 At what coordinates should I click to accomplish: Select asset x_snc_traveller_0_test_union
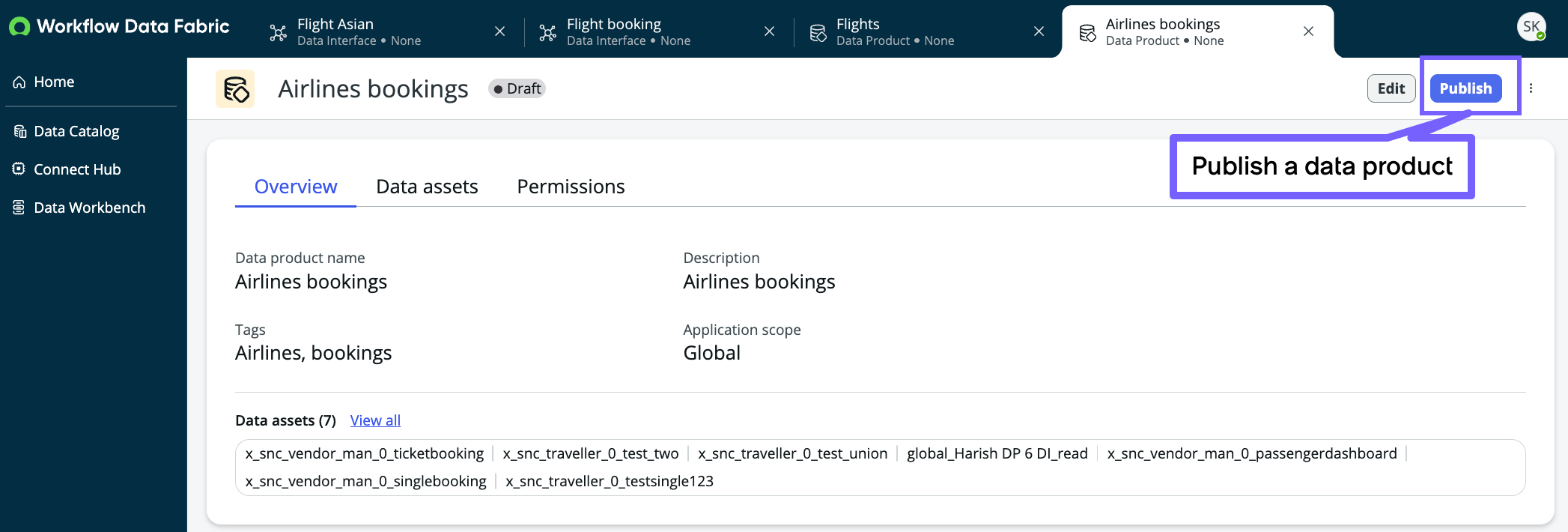(x=792, y=453)
